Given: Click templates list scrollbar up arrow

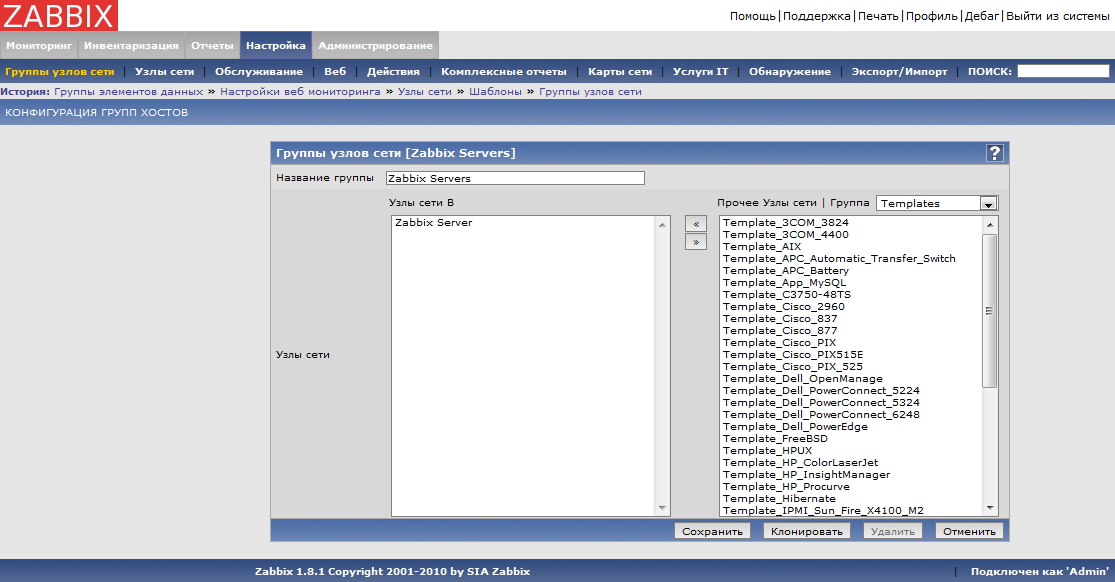Looking at the screenshot, I should (x=990, y=225).
